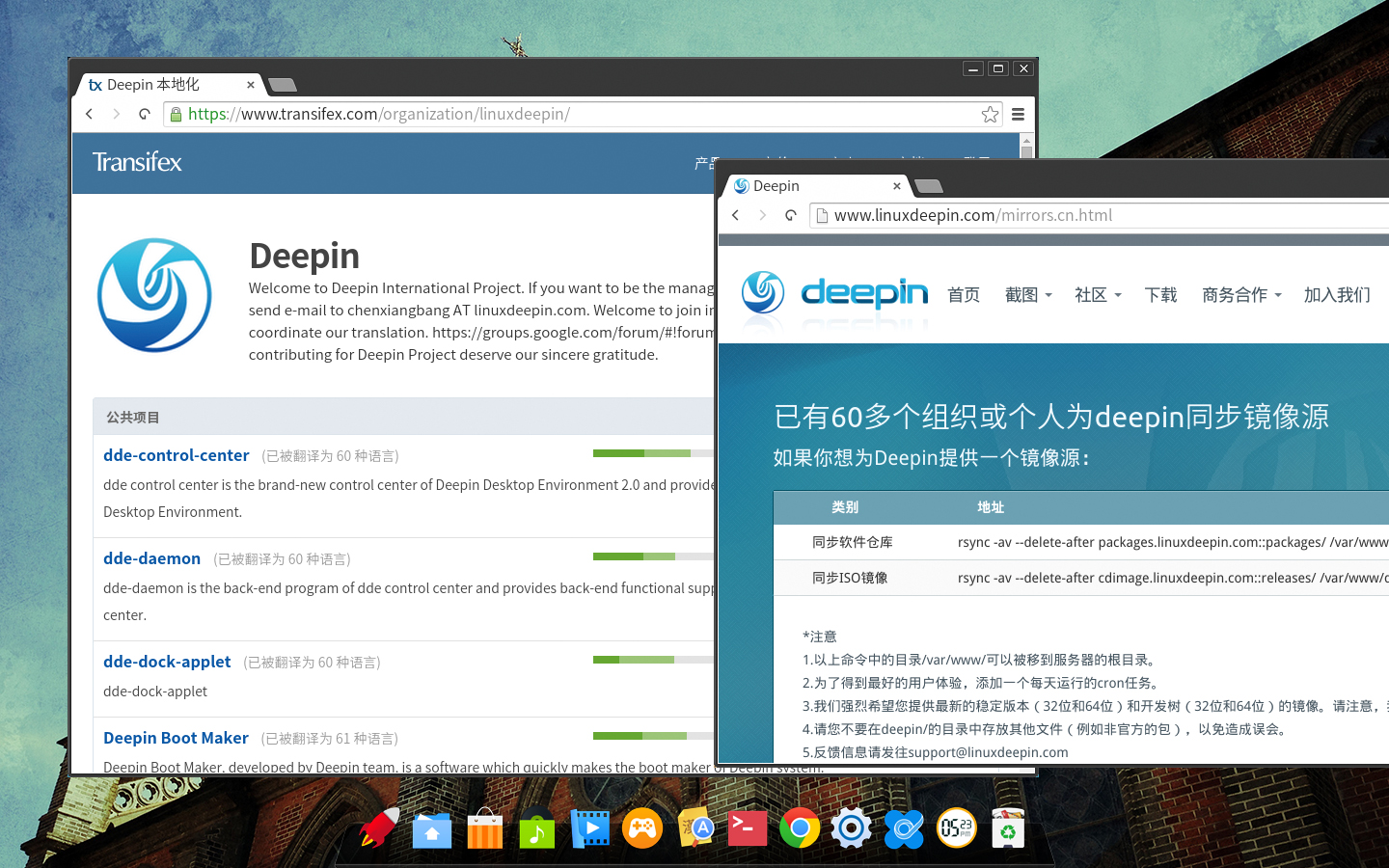Click the linuxdeepin mirrors address bar
Screen dimensions: 1389x868
tap(1100, 215)
